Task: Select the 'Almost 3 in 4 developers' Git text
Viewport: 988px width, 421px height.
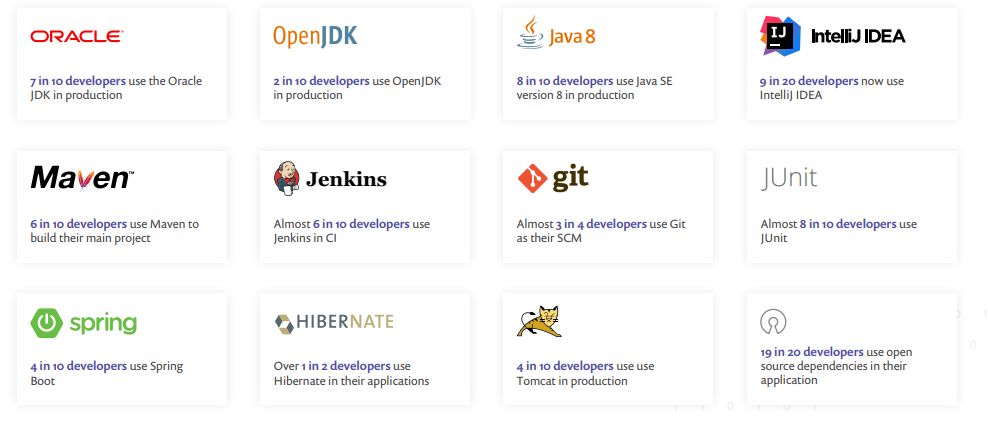Action: point(582,224)
